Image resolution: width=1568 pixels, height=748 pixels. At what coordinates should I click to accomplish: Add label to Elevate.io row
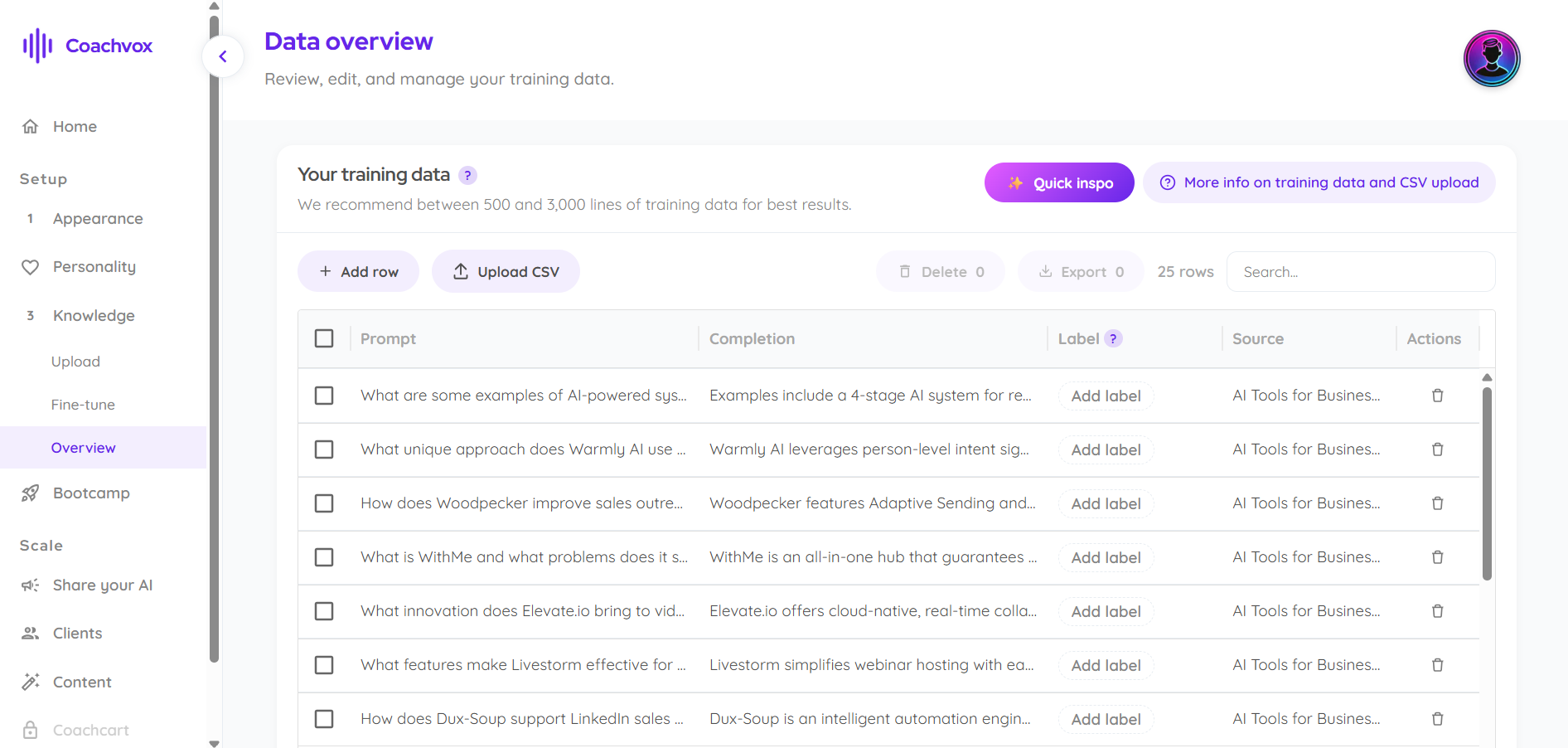[x=1106, y=611]
